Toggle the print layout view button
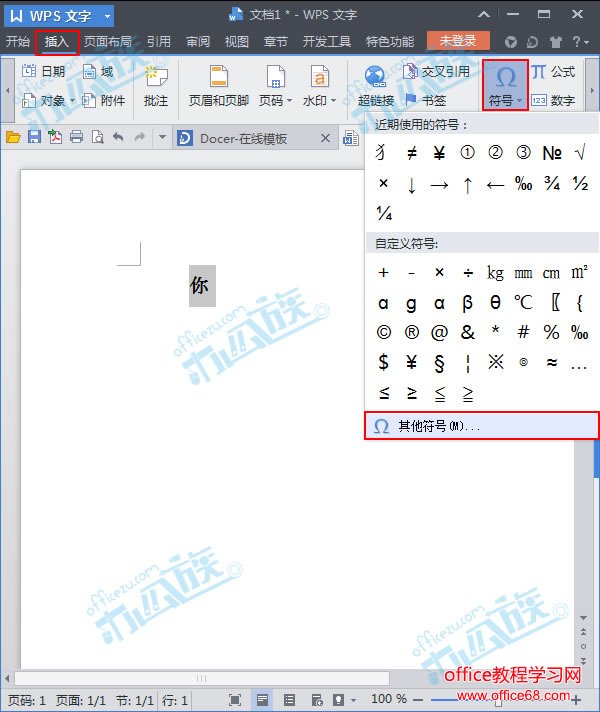Viewport: 600px width, 712px height. pyautogui.click(x=262, y=700)
